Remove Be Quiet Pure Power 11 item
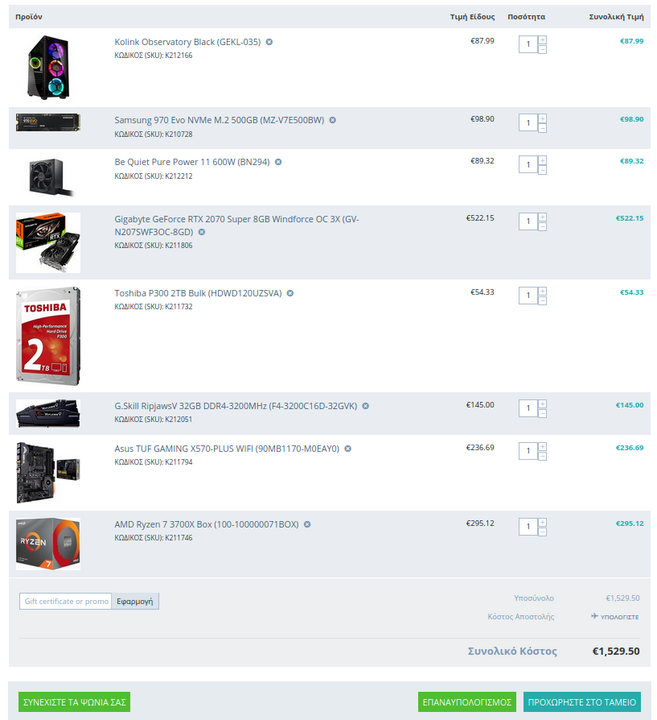 point(278,162)
